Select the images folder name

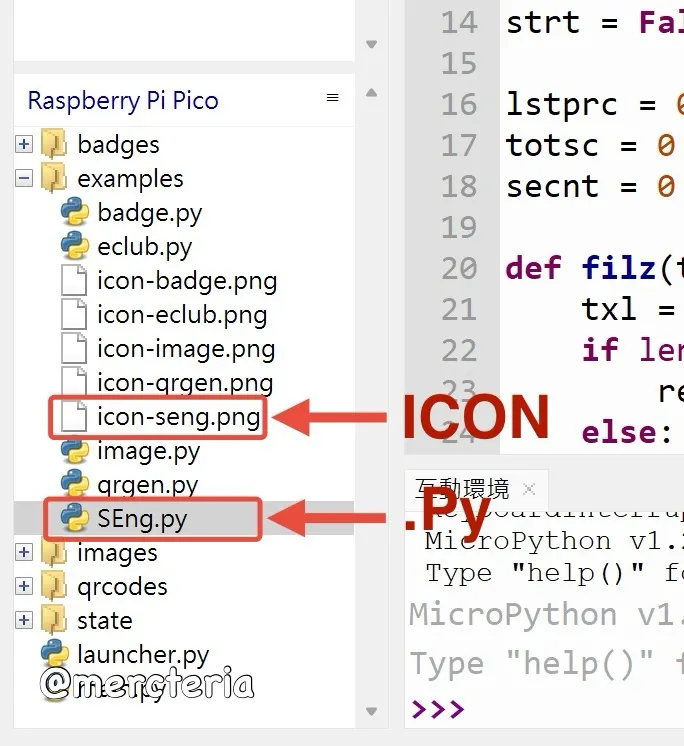point(117,553)
